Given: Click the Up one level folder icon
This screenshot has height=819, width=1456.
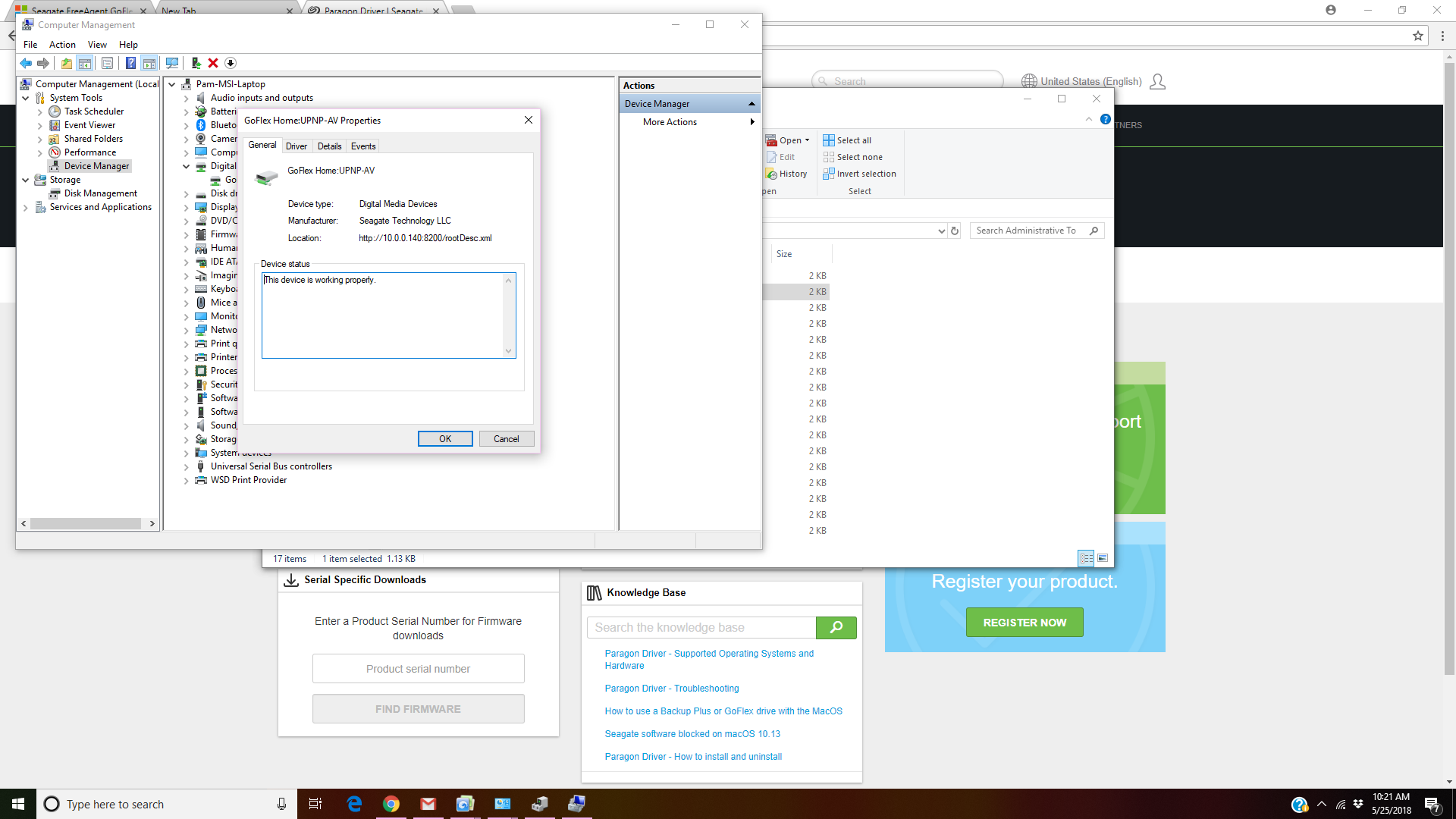Looking at the screenshot, I should 67,64.
